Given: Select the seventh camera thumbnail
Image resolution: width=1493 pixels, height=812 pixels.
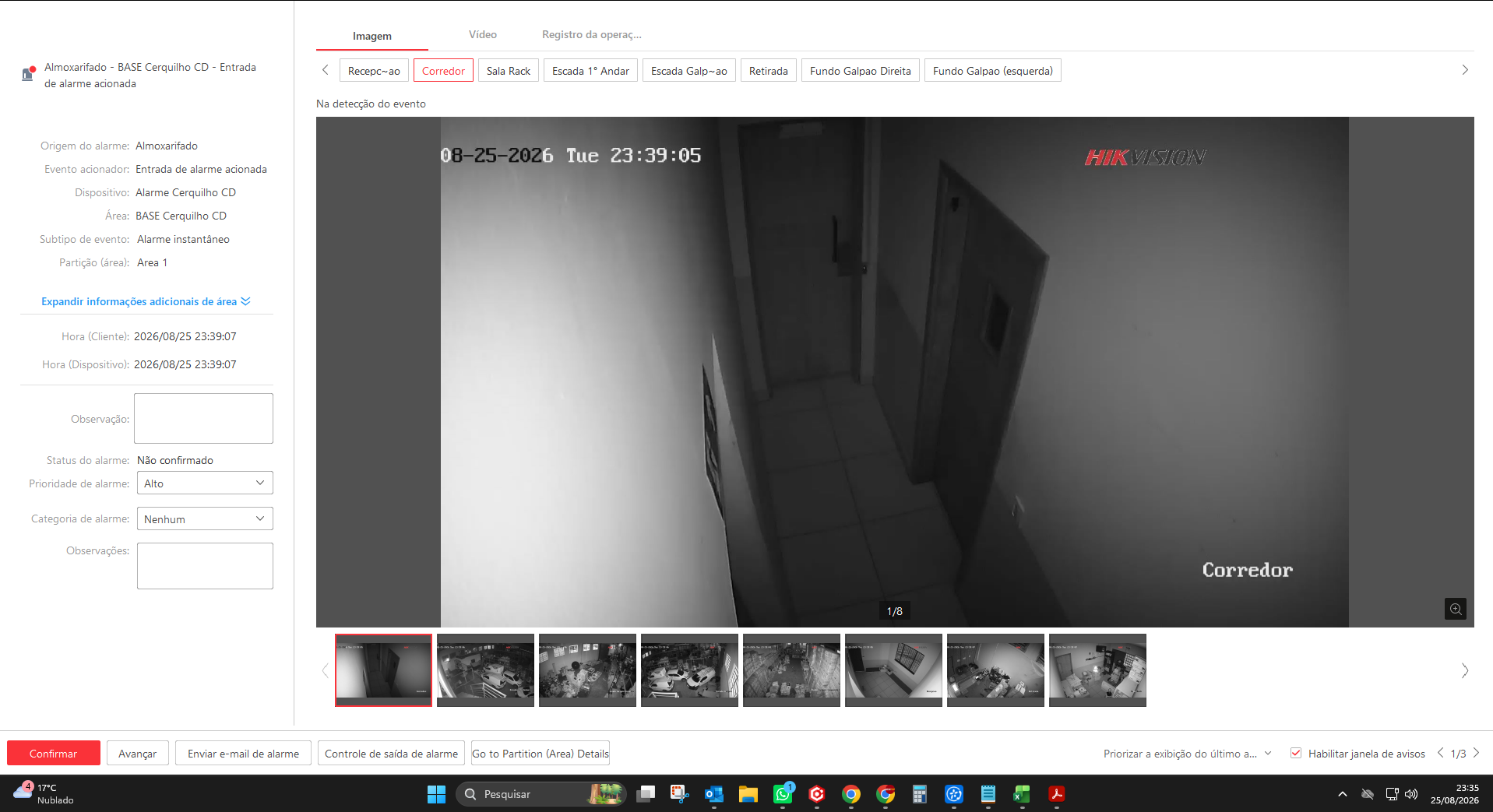Looking at the screenshot, I should 995,670.
